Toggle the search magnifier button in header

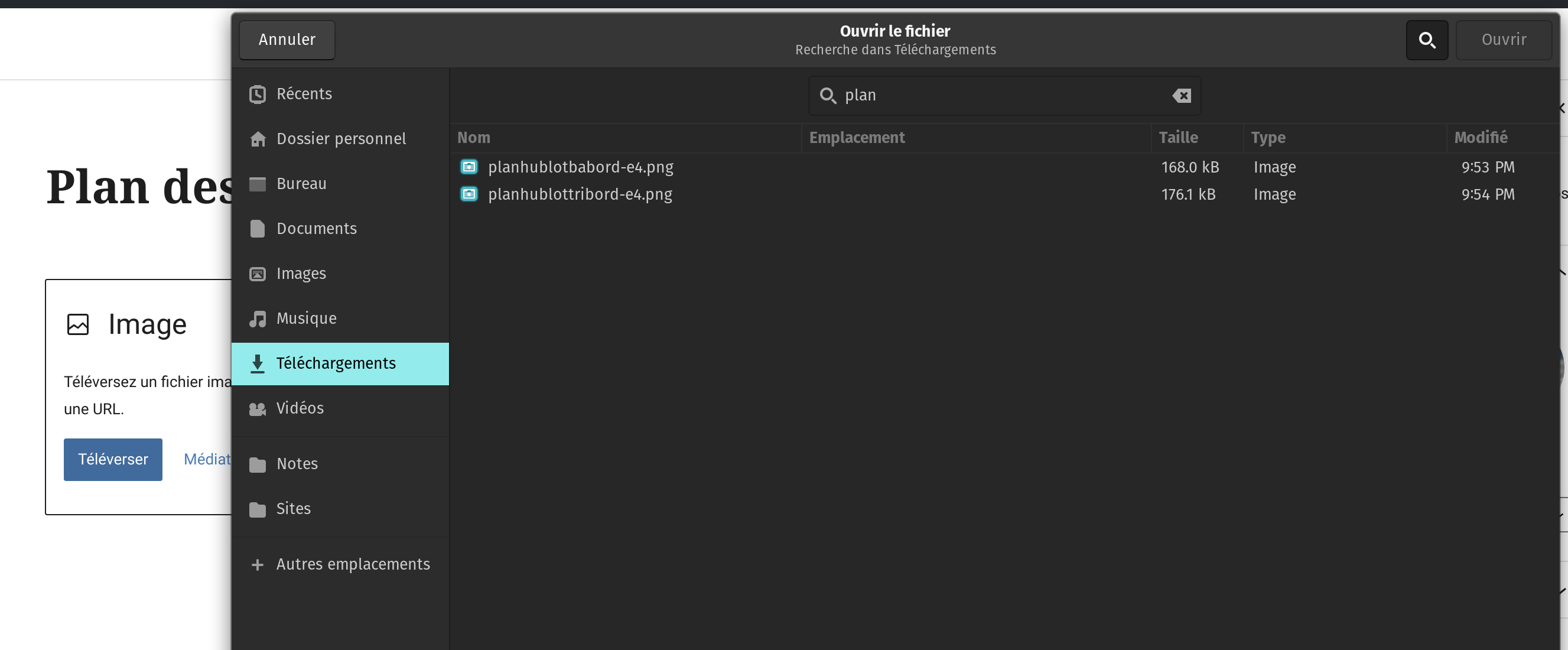(x=1427, y=40)
